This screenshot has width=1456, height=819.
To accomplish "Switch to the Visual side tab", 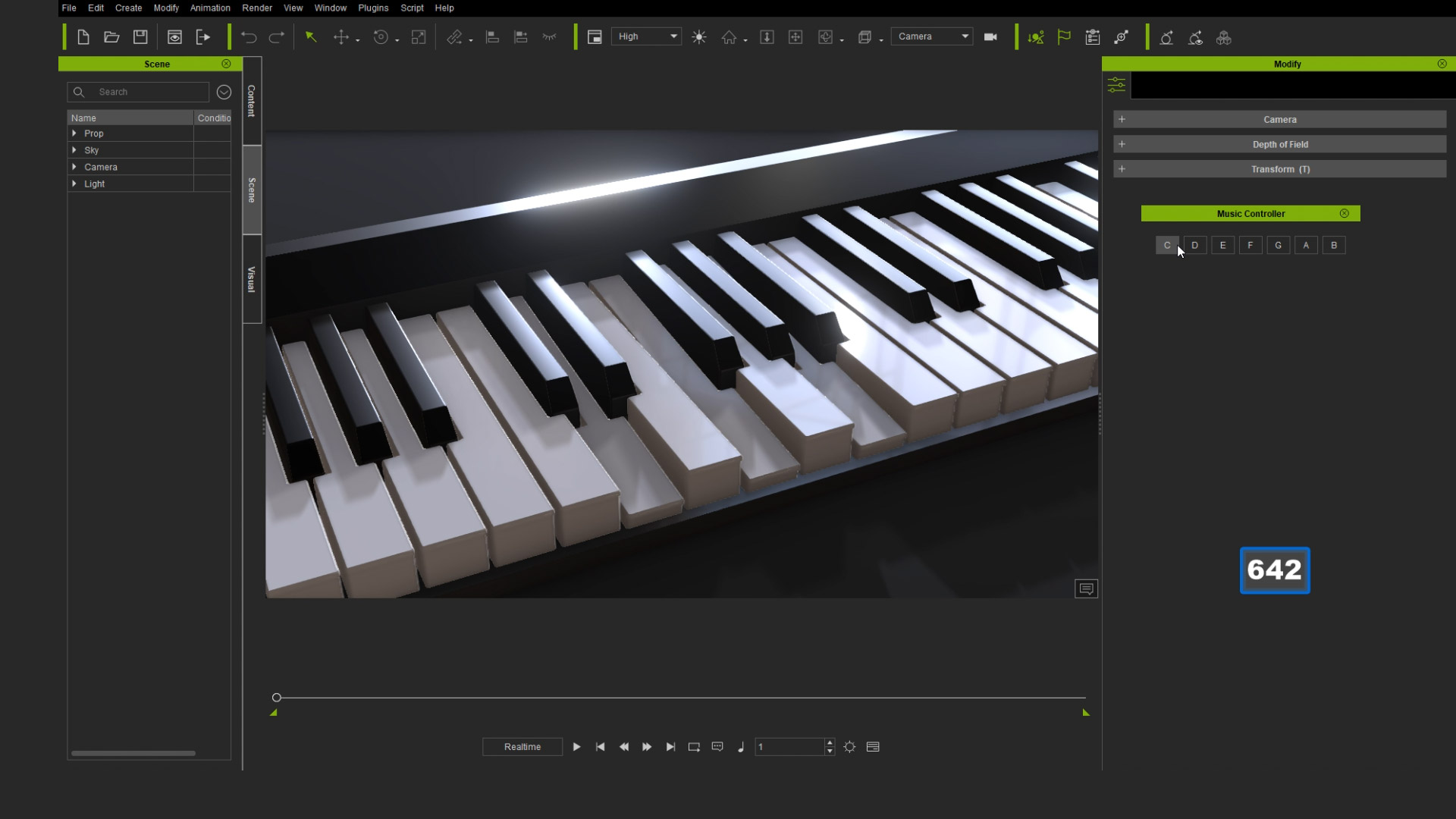I will [252, 279].
